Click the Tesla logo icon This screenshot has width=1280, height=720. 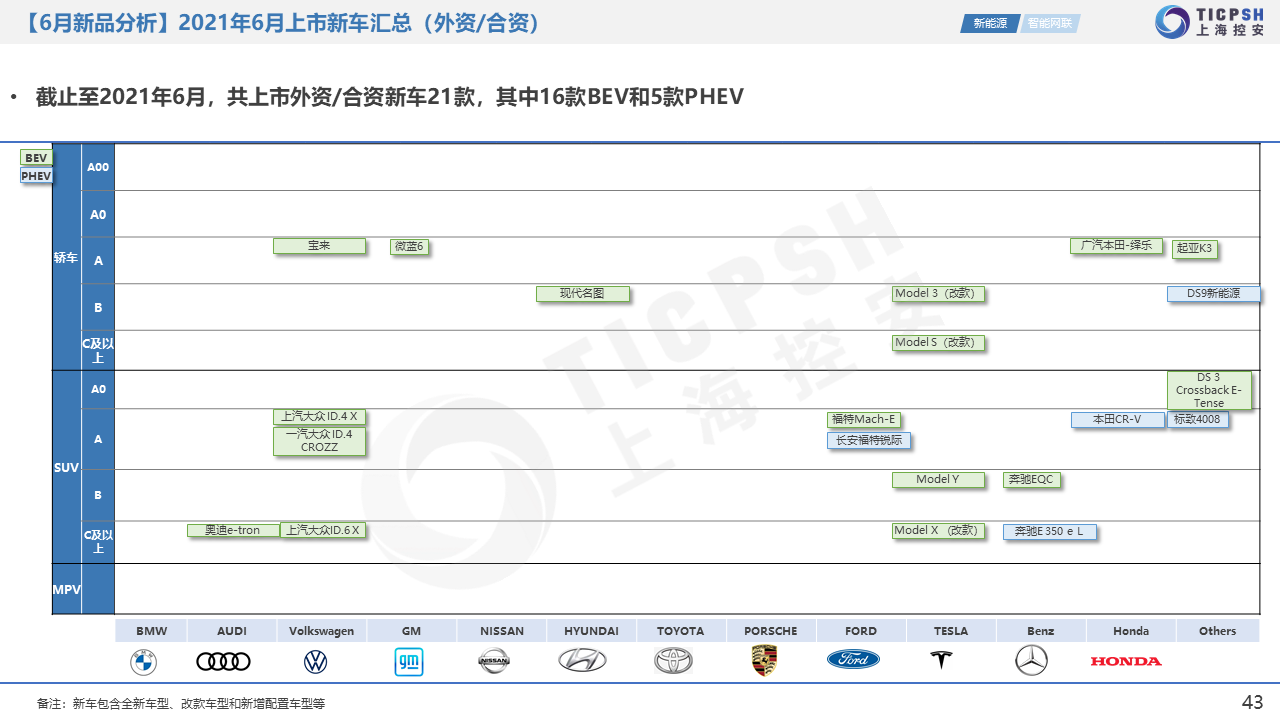[940, 661]
